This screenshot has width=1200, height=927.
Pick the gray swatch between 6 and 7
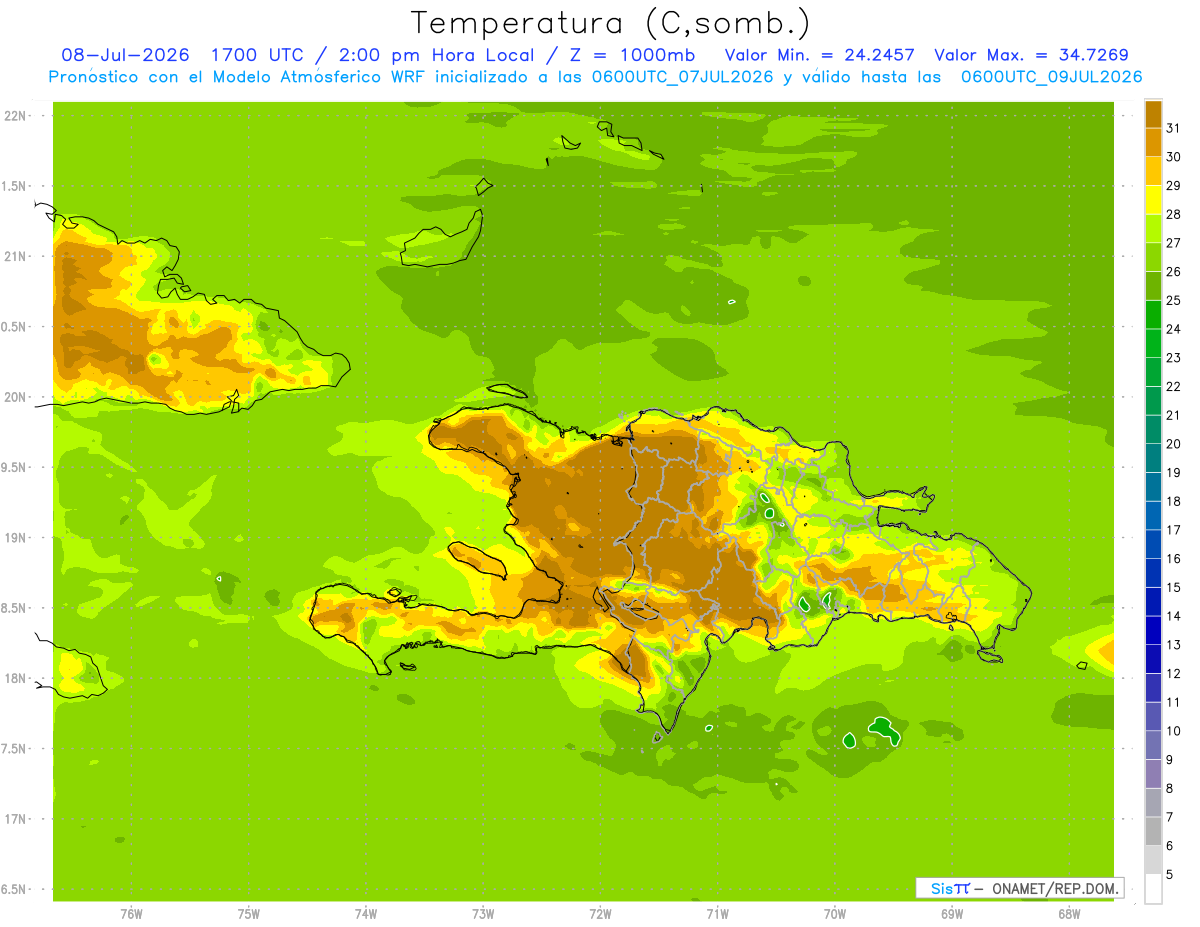(x=1153, y=831)
